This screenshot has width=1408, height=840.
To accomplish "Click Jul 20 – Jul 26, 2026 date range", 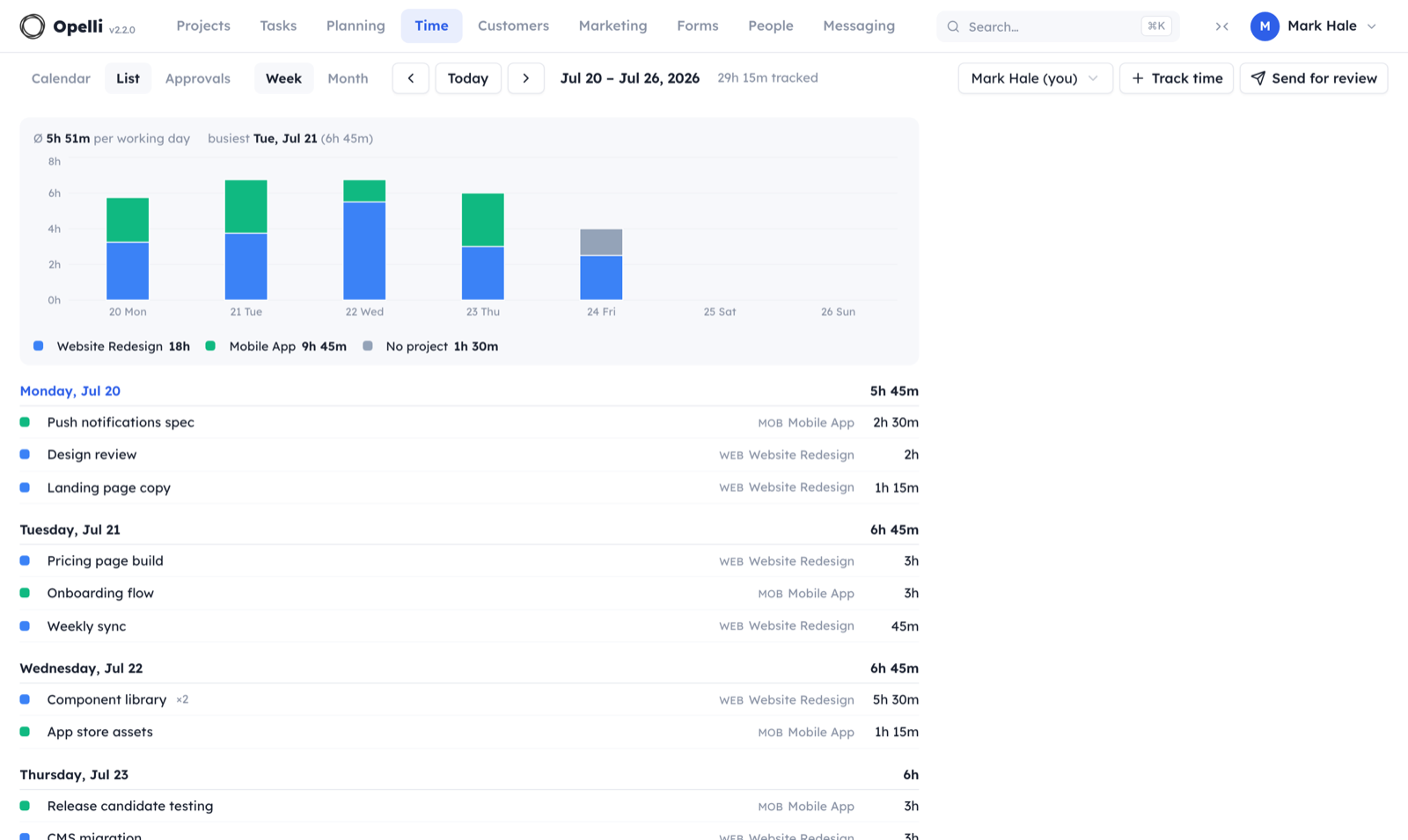I will click(630, 78).
